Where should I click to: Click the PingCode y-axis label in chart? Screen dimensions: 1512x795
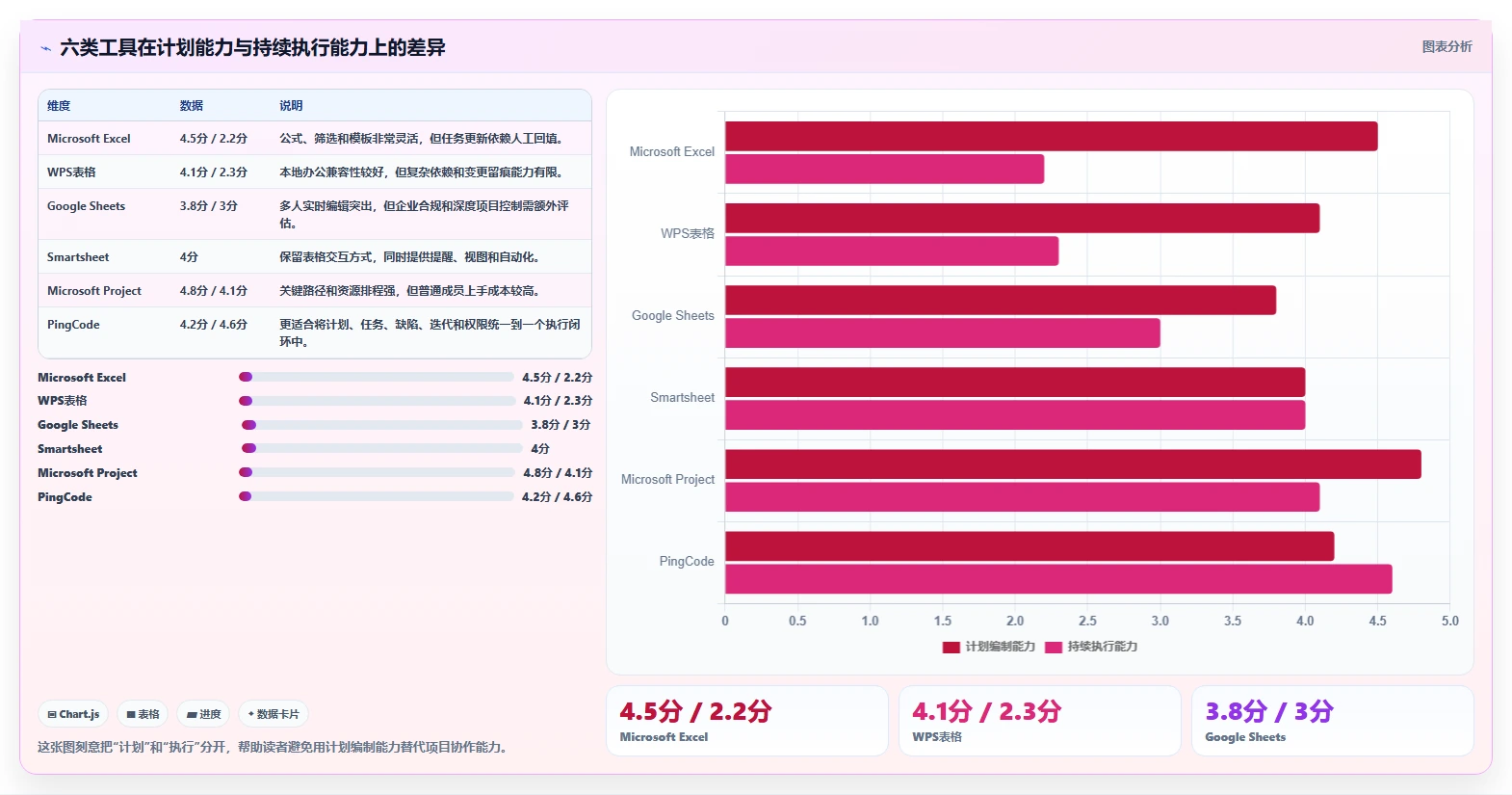point(687,562)
